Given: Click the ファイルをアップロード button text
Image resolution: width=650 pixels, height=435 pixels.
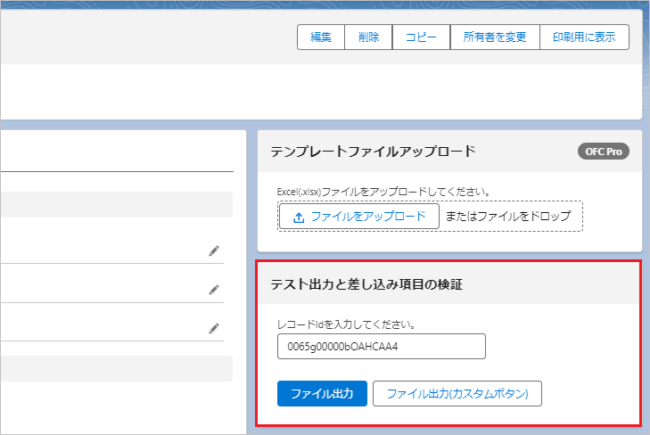Looking at the screenshot, I should (x=368, y=217).
